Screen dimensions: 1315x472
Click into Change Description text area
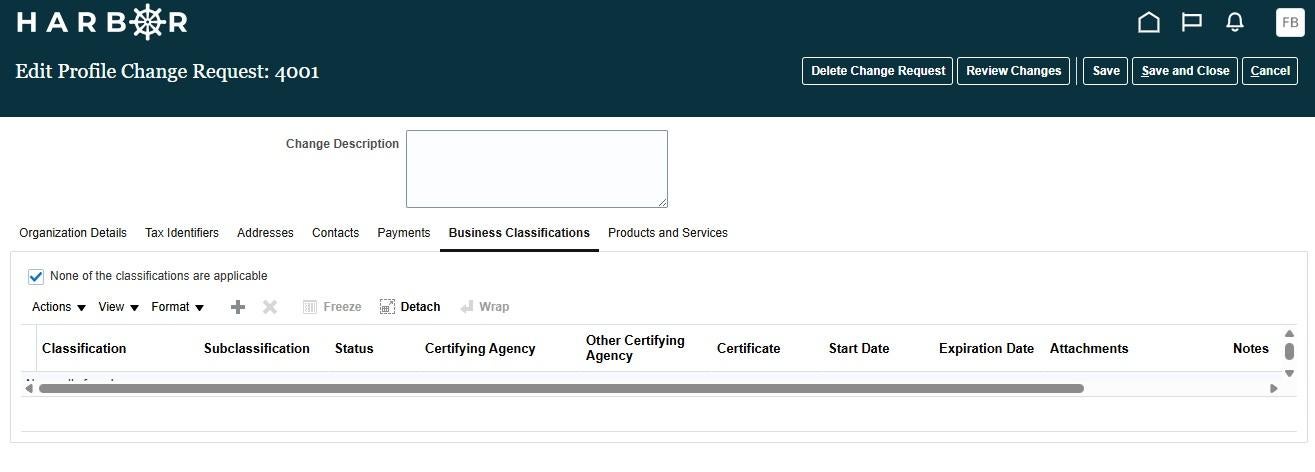tap(537, 169)
